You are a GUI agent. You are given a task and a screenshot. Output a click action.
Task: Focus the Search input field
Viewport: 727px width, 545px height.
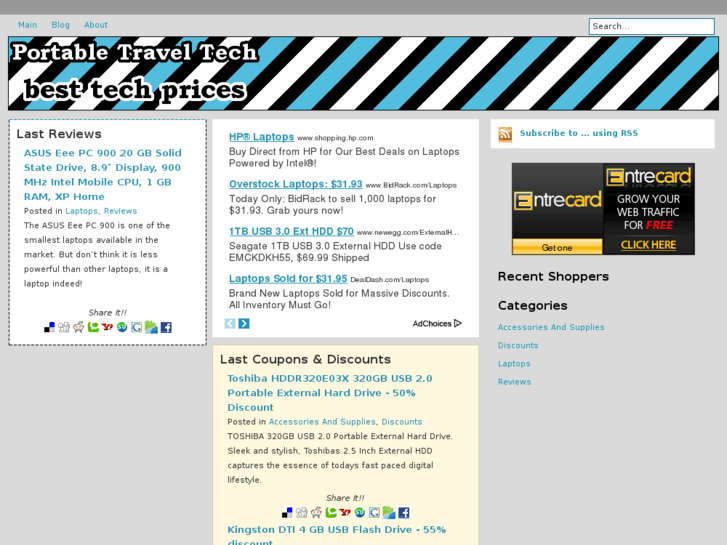coord(651,26)
